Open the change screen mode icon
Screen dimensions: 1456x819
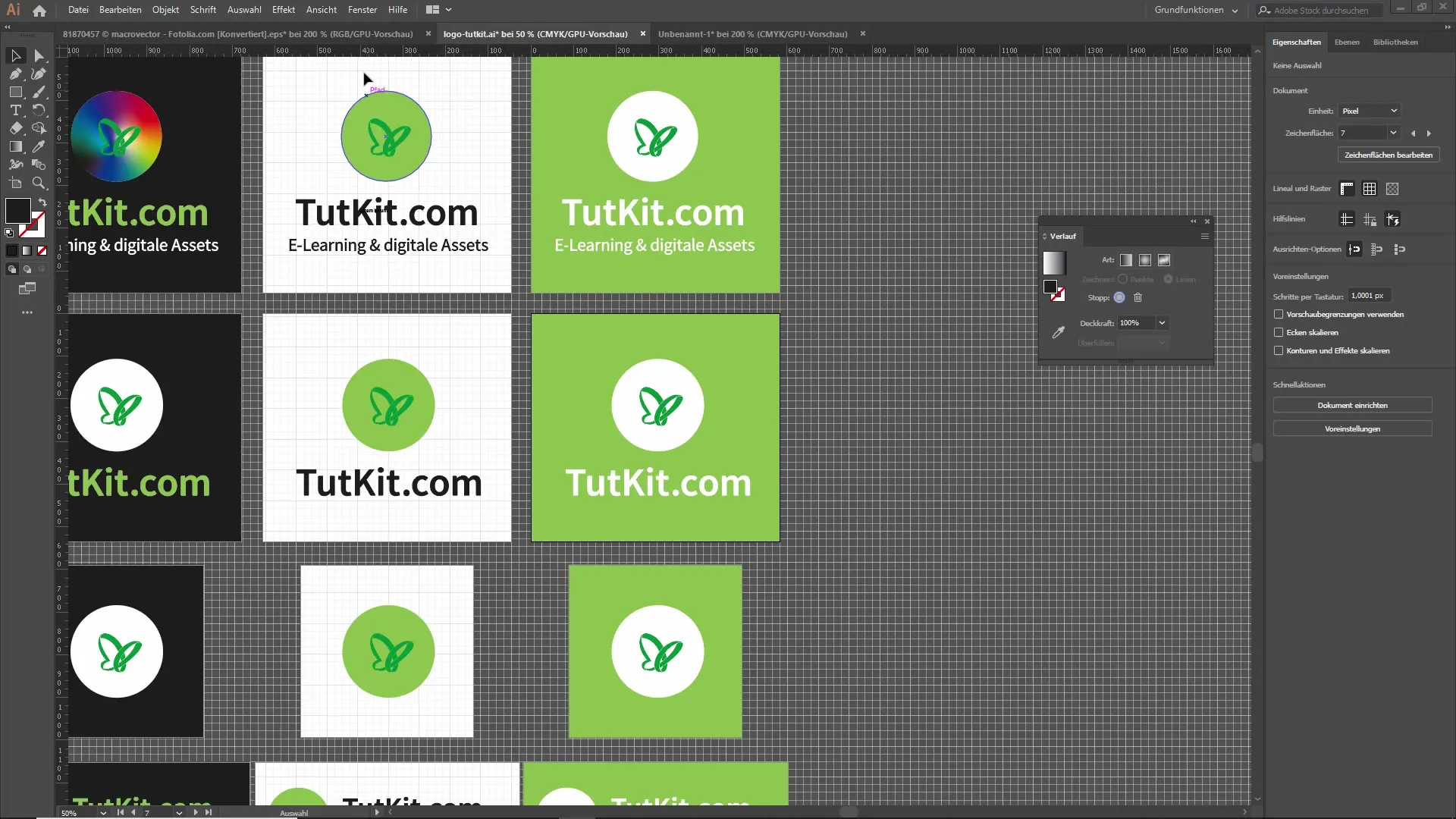pyautogui.click(x=27, y=288)
